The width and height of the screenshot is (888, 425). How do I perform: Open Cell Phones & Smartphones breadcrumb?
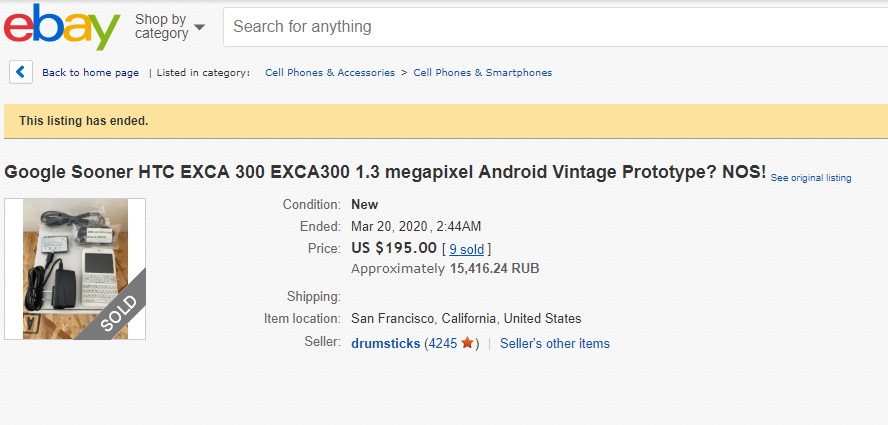(x=482, y=73)
